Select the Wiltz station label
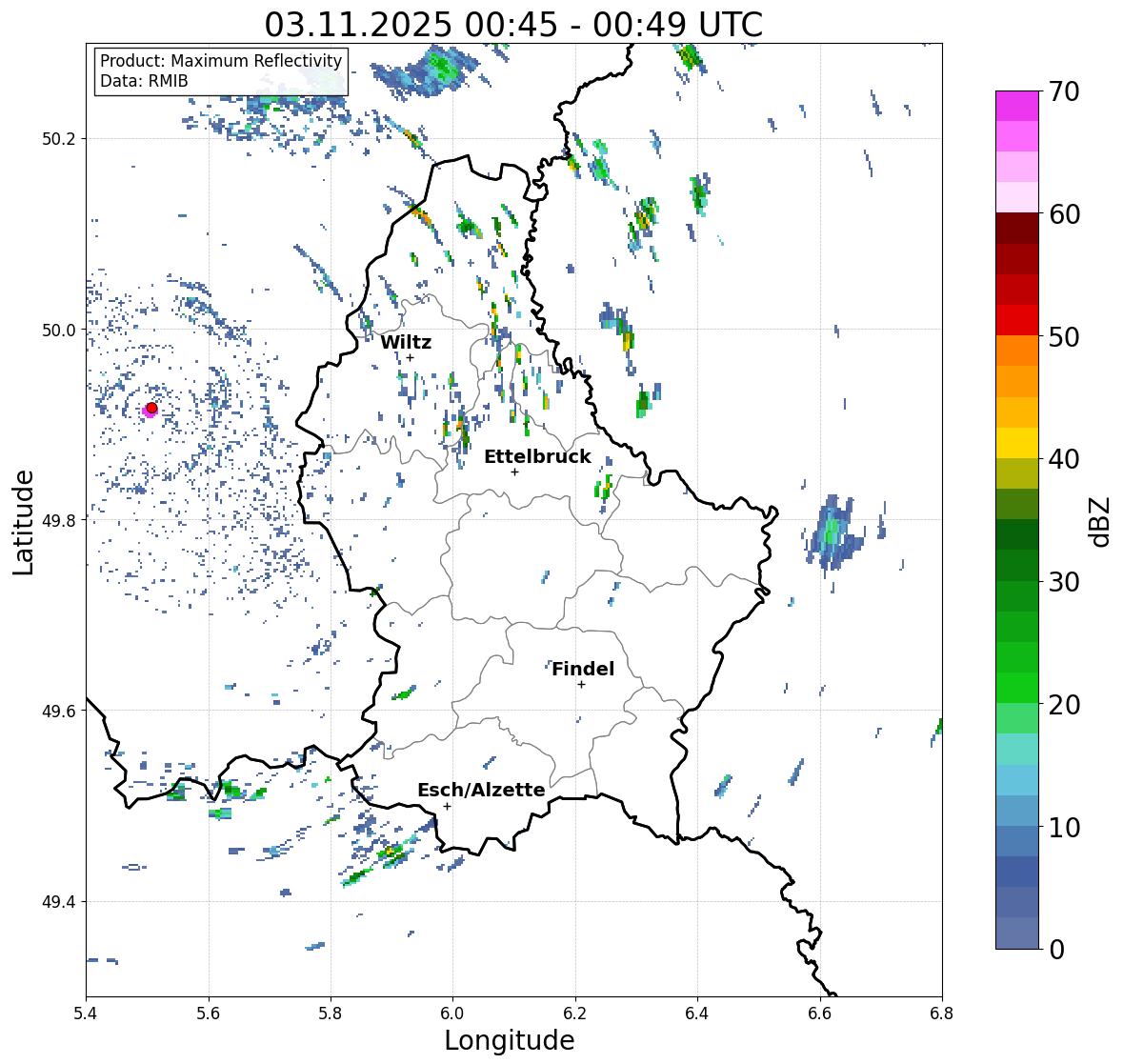Image resolution: width=1123 pixels, height=1064 pixels. tap(406, 342)
